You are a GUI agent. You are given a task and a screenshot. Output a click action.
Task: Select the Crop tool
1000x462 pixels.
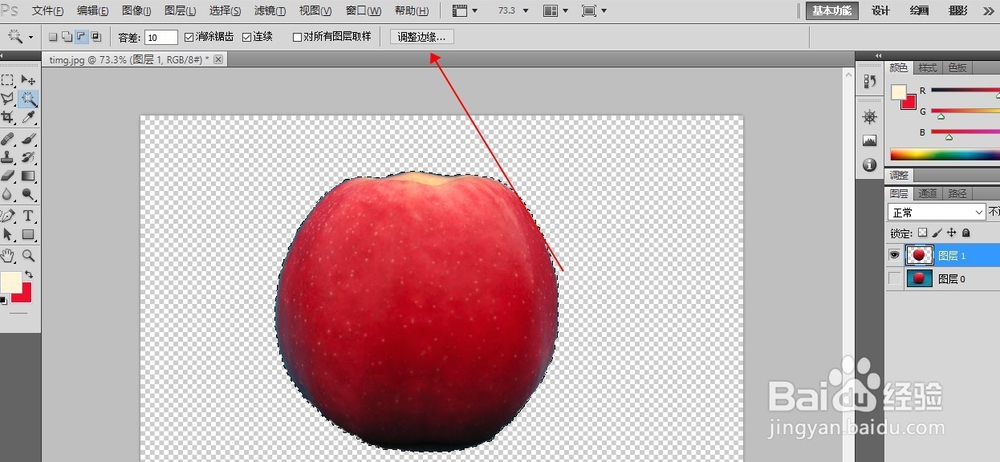pyautogui.click(x=8, y=117)
